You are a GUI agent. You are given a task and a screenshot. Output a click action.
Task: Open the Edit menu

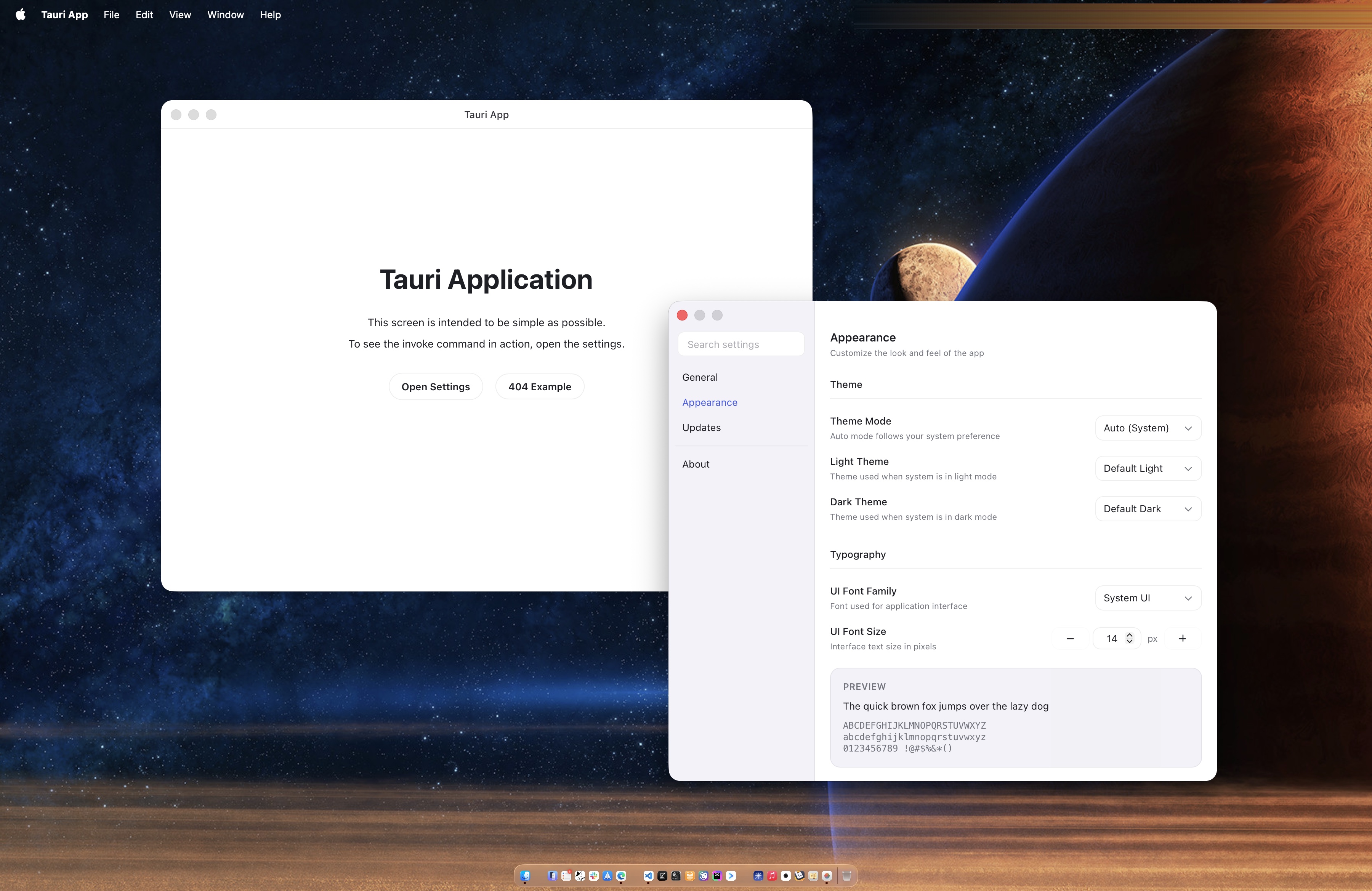(144, 14)
